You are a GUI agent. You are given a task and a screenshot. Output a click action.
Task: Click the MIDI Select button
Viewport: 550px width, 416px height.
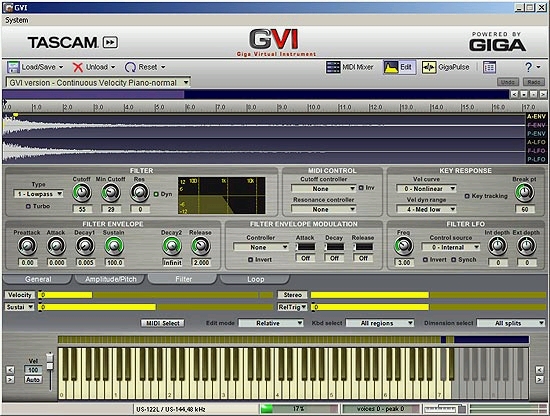pos(163,323)
